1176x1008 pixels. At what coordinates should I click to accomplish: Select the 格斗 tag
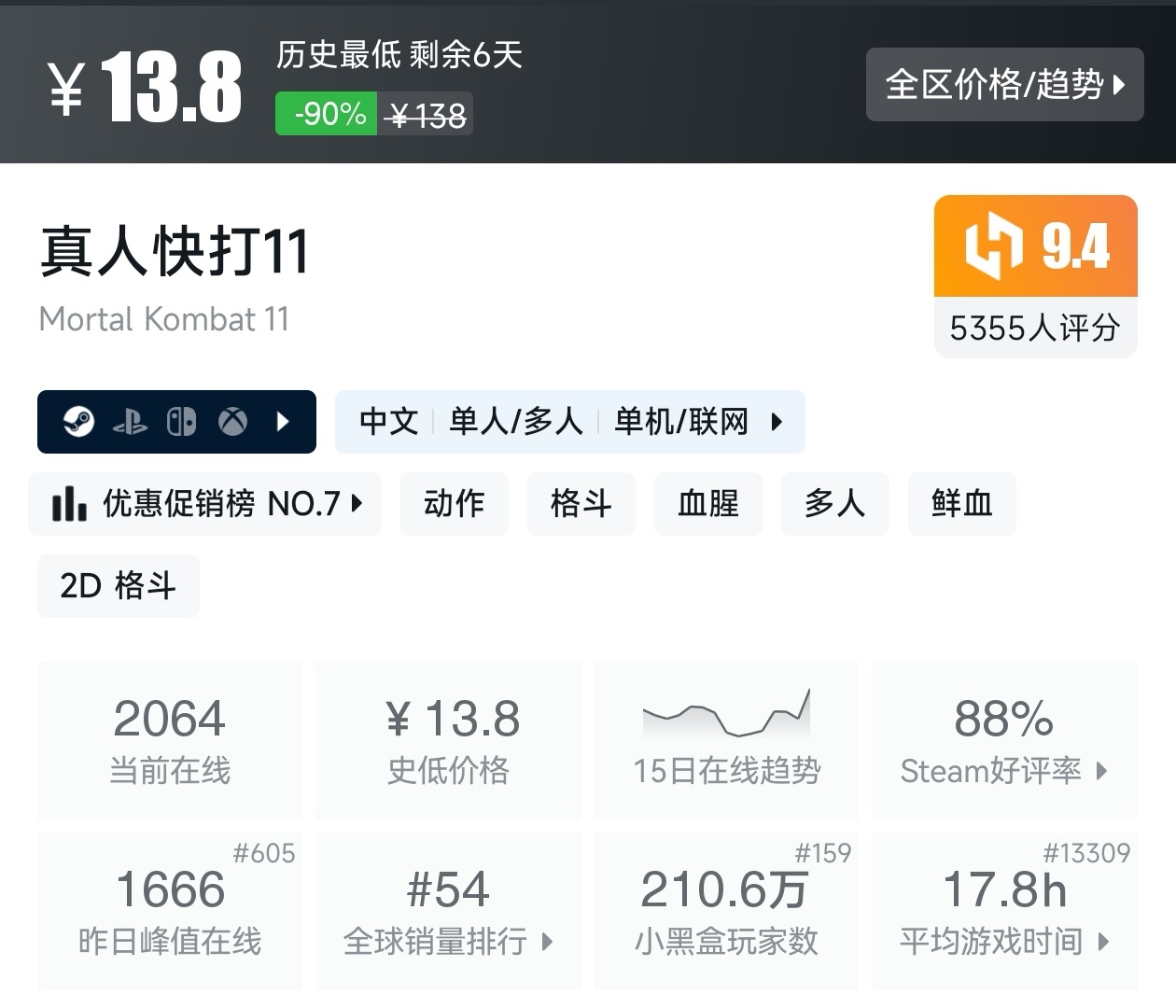(x=581, y=504)
